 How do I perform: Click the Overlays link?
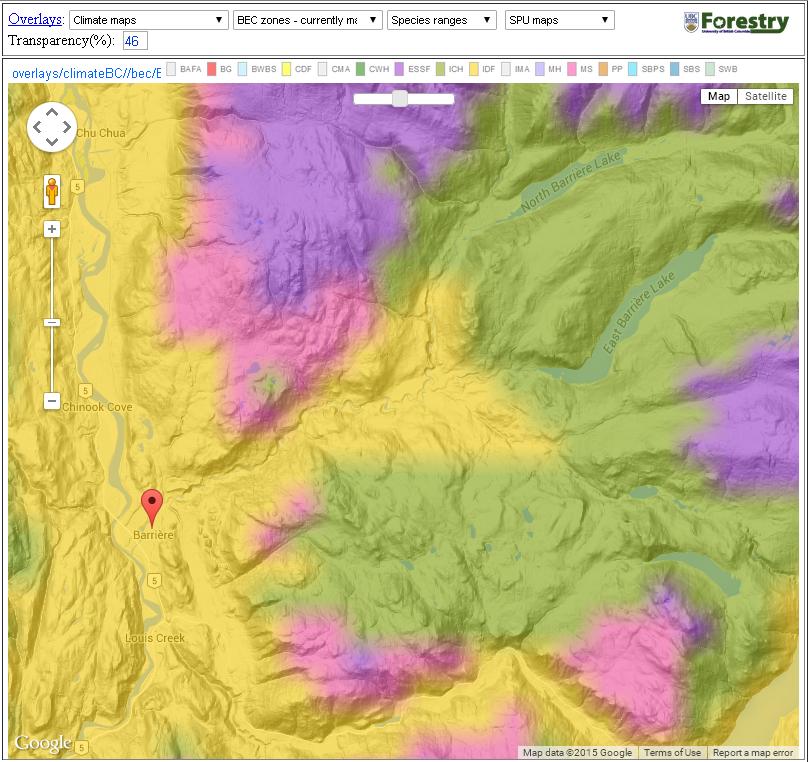pyautogui.click(x=35, y=20)
